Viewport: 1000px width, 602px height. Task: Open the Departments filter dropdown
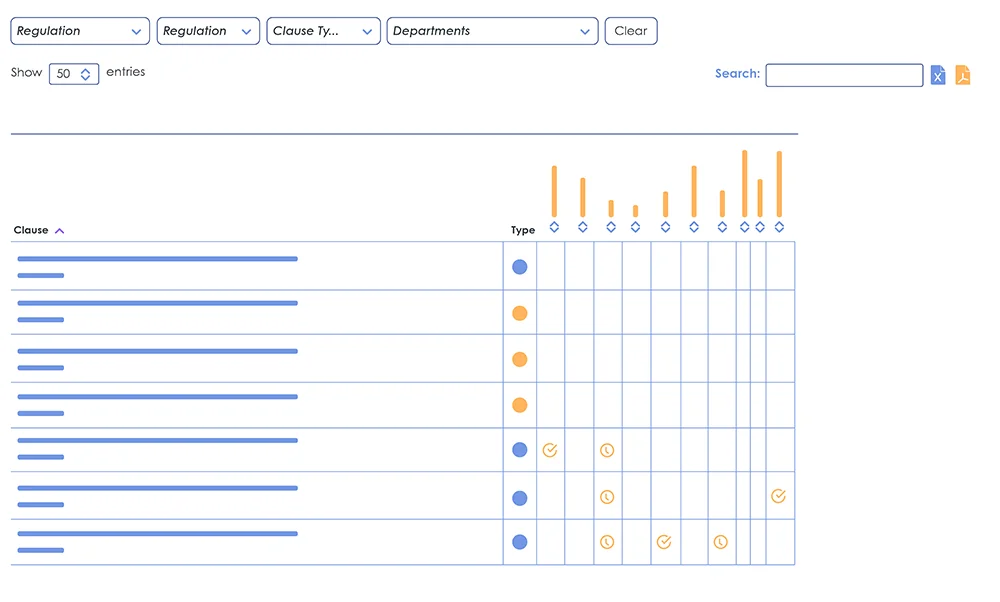pyautogui.click(x=492, y=31)
